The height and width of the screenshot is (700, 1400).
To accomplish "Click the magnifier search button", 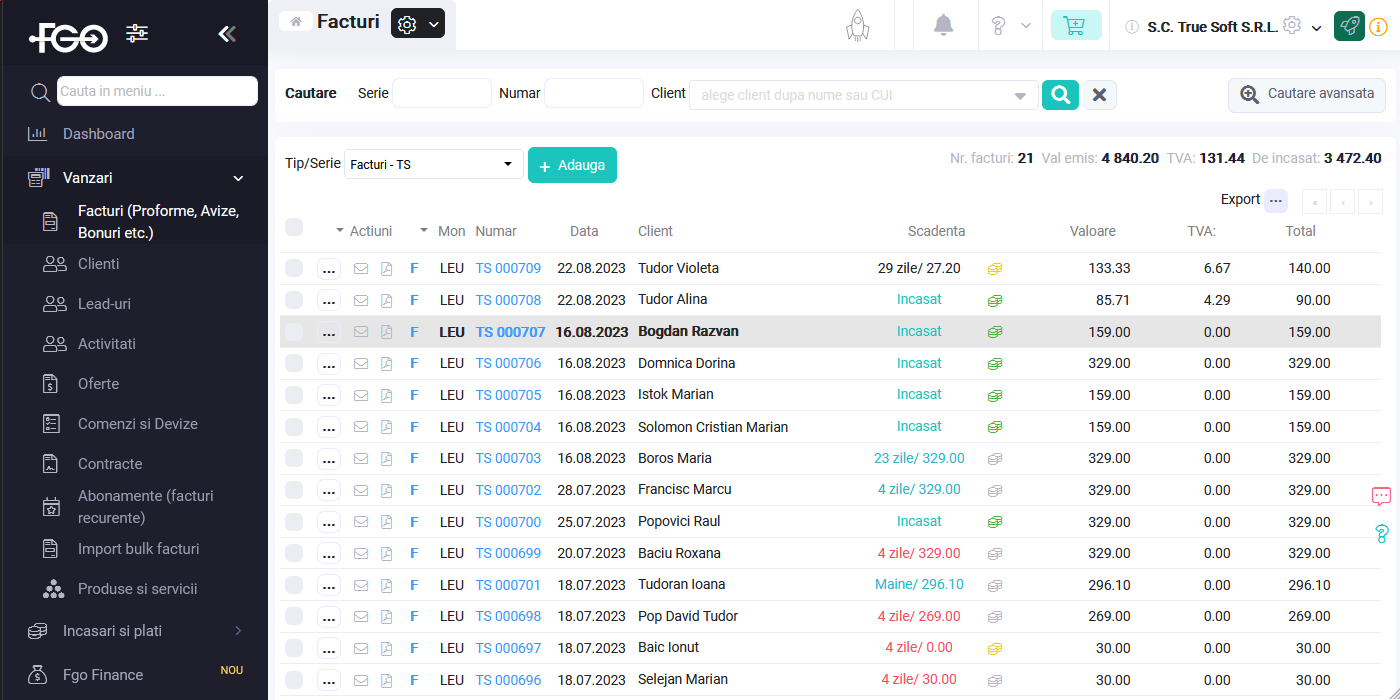I will 1060,95.
